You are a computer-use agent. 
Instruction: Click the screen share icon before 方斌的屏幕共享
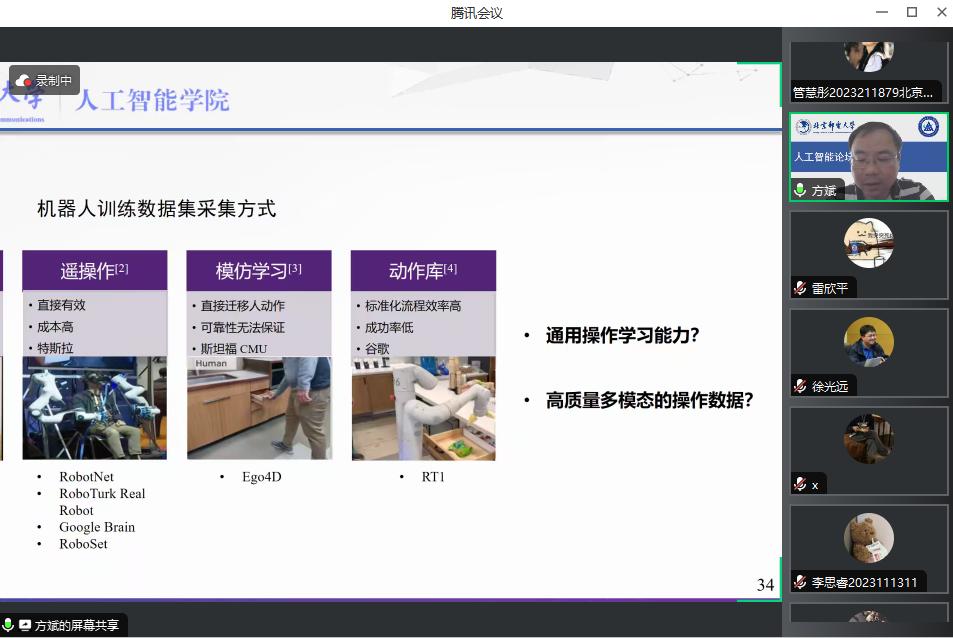pyautogui.click(x=25, y=625)
